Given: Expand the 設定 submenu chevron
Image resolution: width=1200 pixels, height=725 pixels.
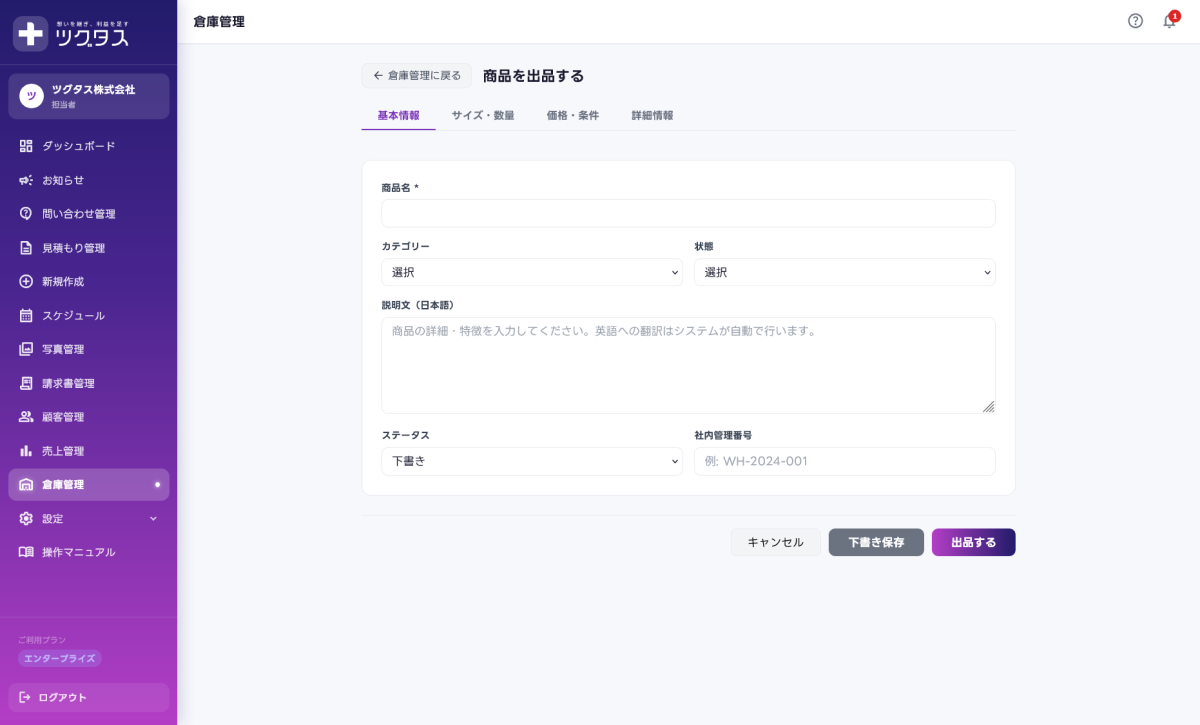Looking at the screenshot, I should click(153, 519).
